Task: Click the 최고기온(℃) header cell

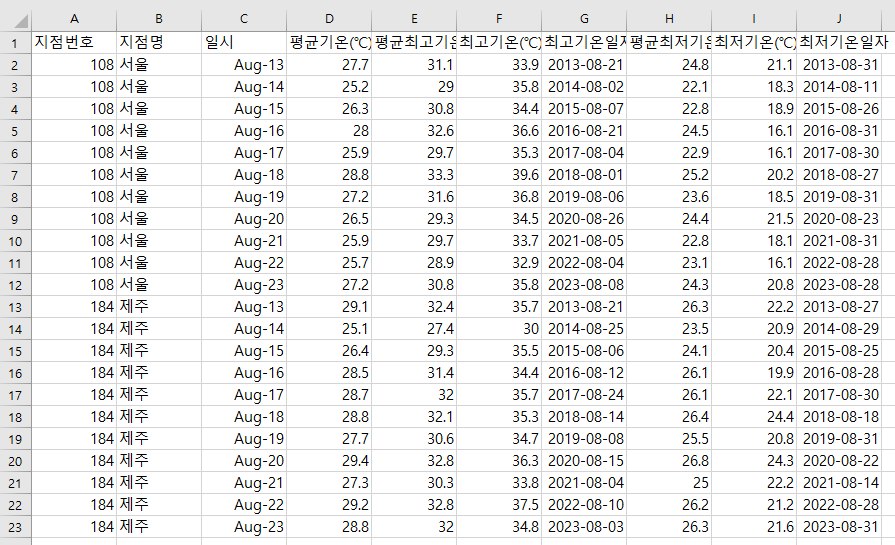Action: tap(499, 43)
